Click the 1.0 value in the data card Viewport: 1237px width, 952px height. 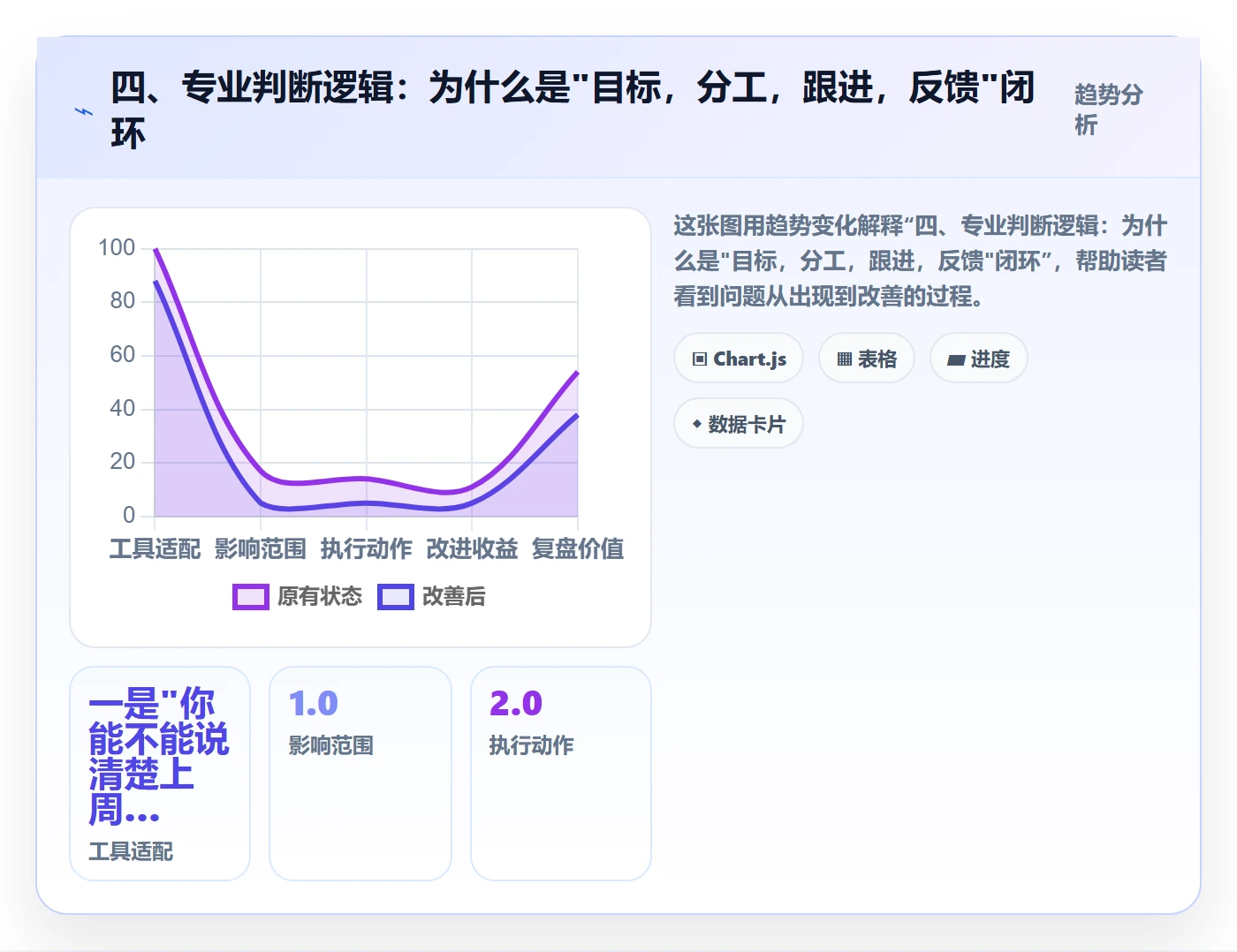point(314,704)
